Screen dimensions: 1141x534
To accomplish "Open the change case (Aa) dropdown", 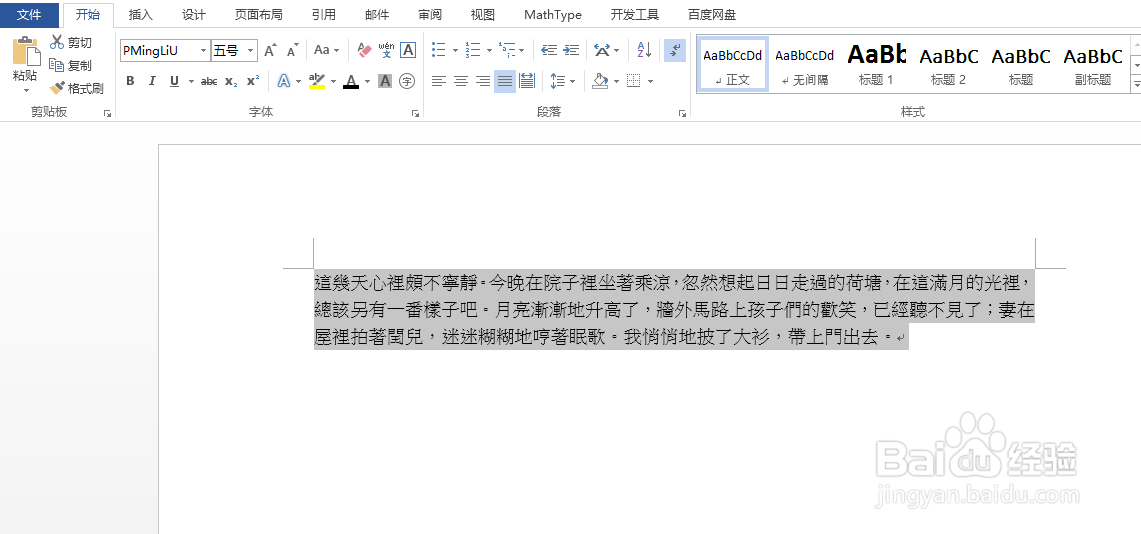I will pyautogui.click(x=327, y=50).
